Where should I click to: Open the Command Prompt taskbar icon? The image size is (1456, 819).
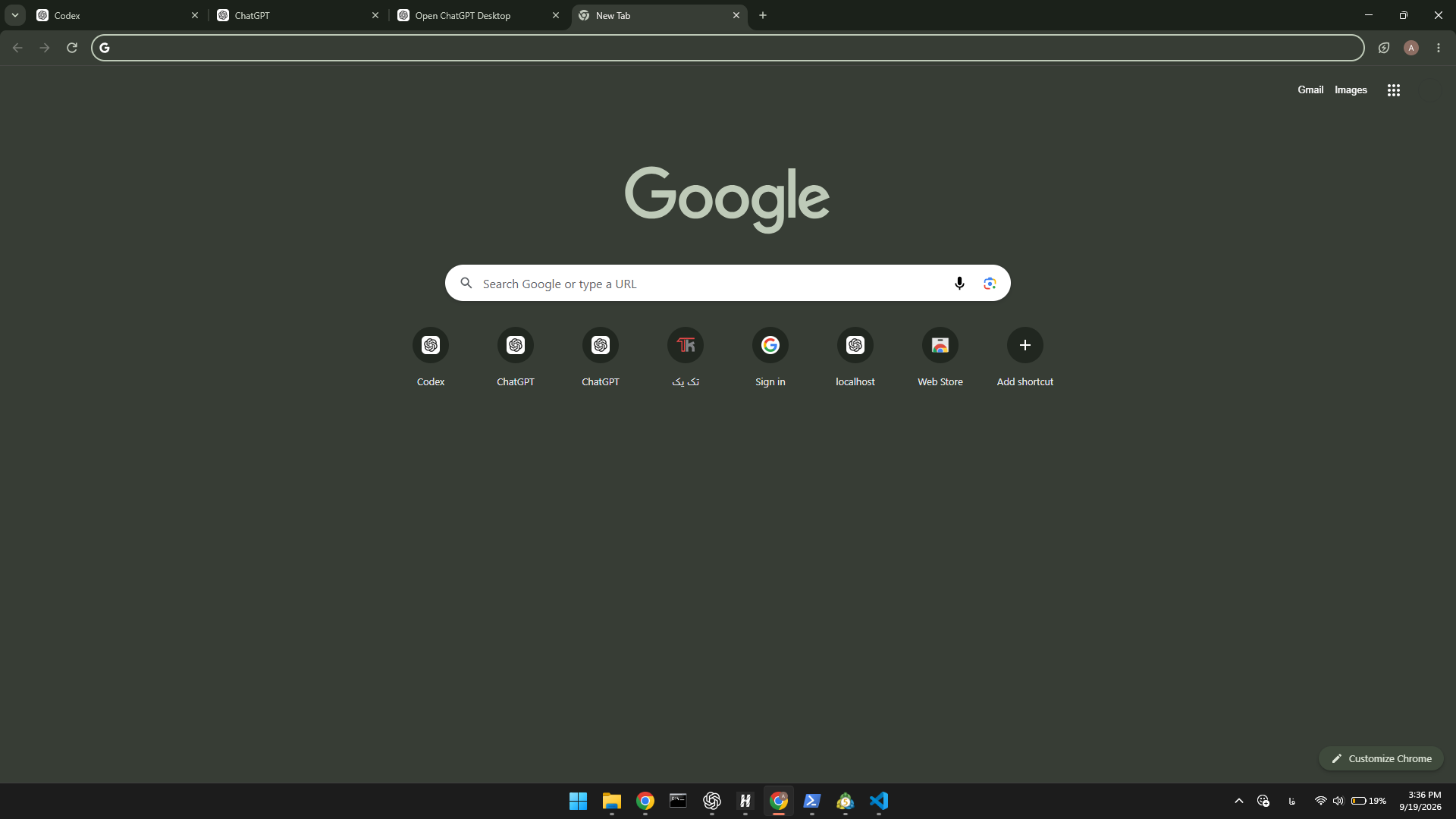pos(679,801)
